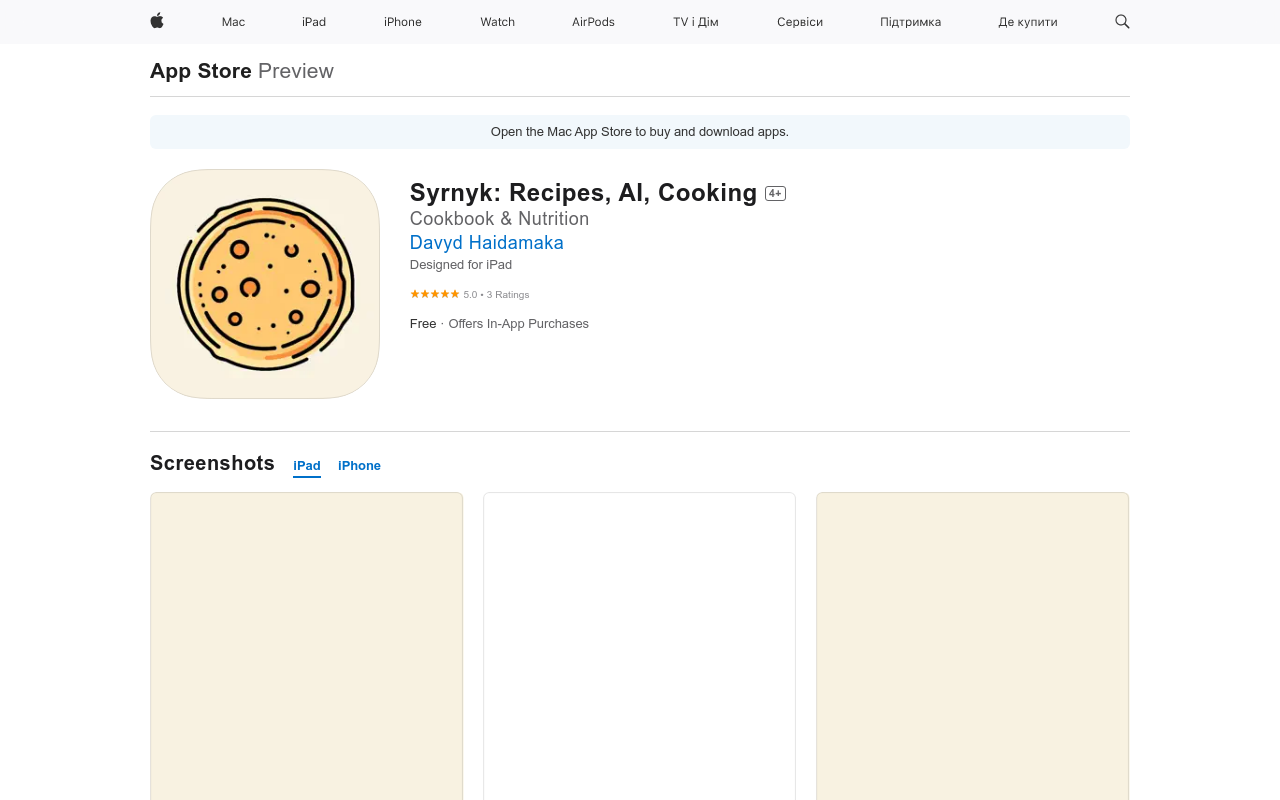Select AirPods in the navigation bar
This screenshot has width=1280, height=800.
(x=593, y=22)
